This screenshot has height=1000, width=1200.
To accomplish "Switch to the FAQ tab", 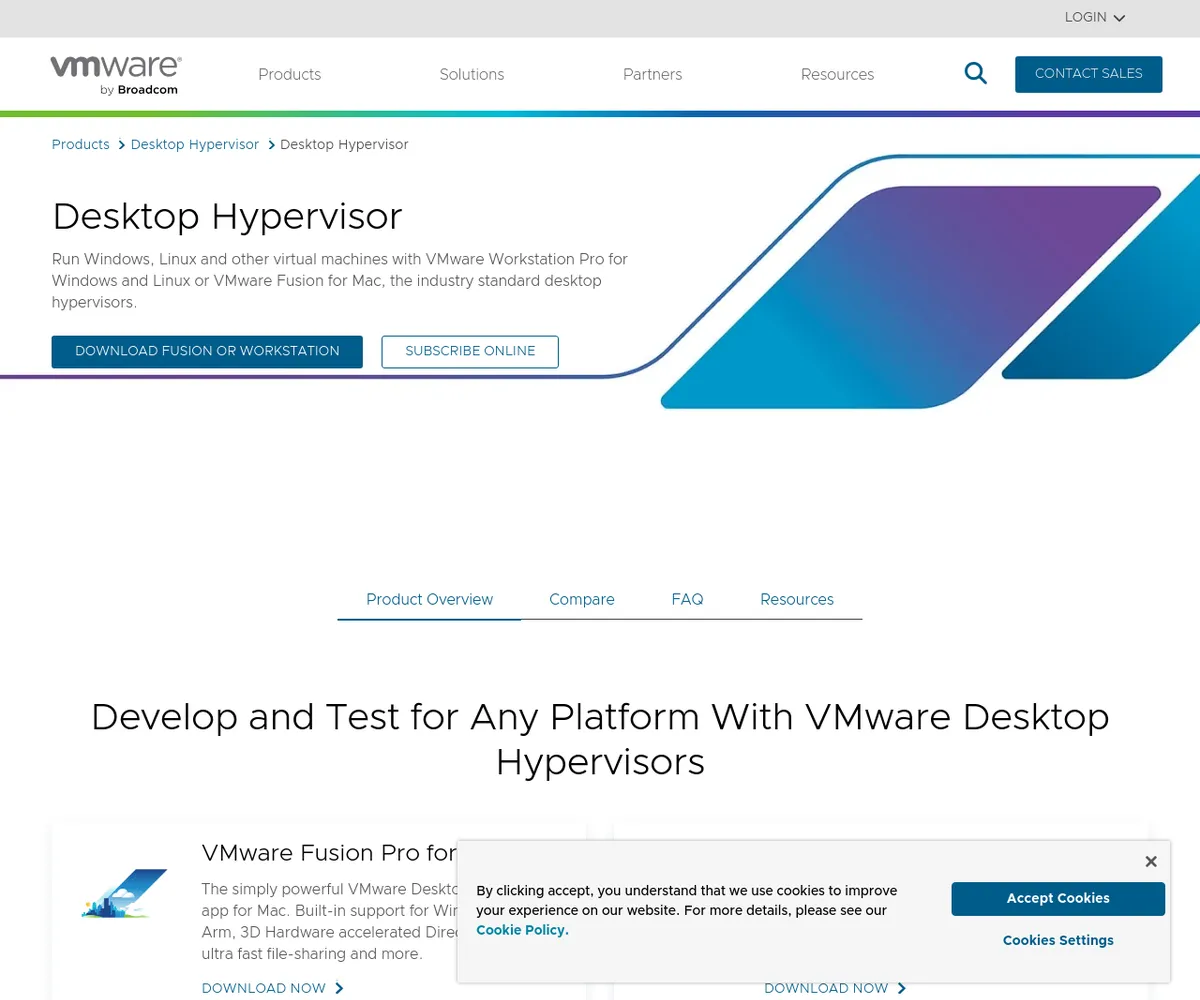I will pos(687,600).
